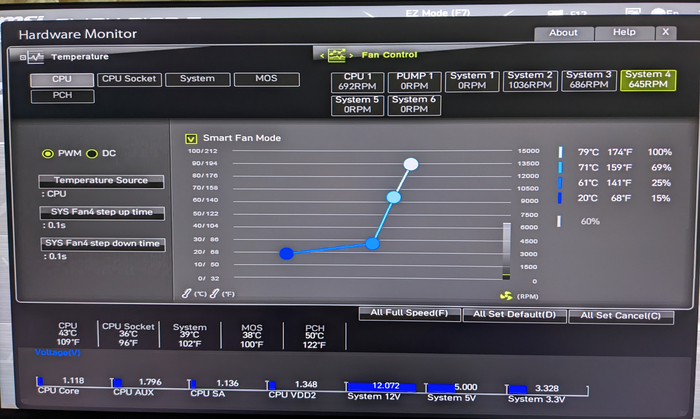Viewport: 700px width, 419px height.
Task: Click the System 5V voltage bar
Action: (442, 388)
